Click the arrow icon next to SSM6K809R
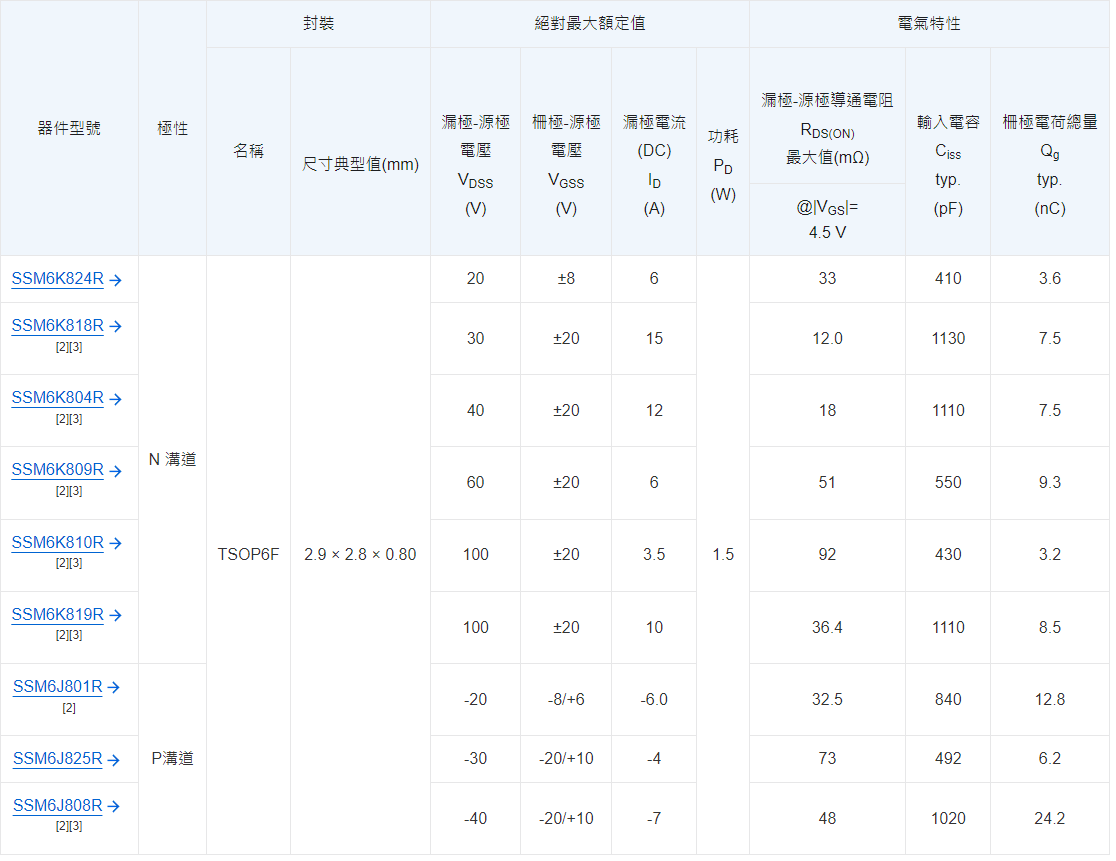Viewport: 1116px width, 861px height. click(115, 471)
